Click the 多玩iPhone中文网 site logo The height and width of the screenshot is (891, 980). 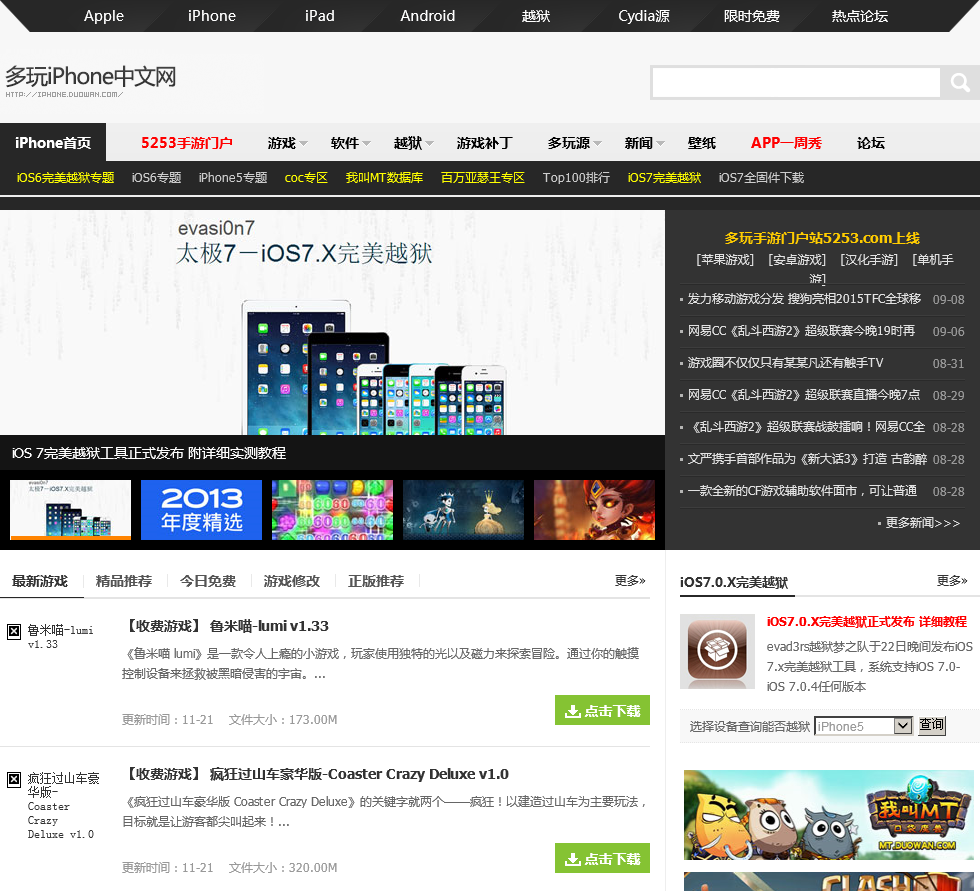91,81
